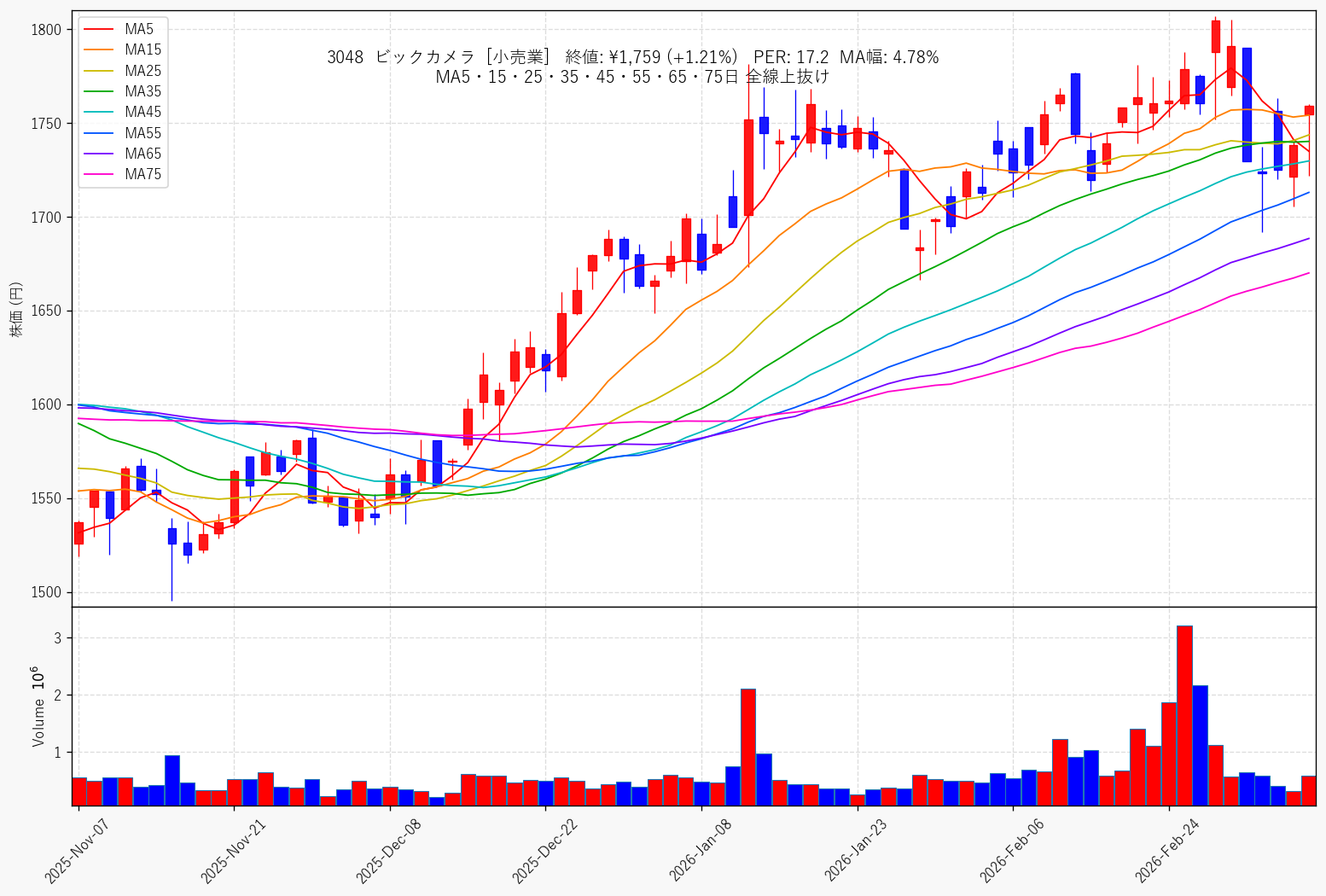Click the tallest red volume bar above 3 million
The height and width of the screenshot is (896, 1326).
click(x=1184, y=715)
